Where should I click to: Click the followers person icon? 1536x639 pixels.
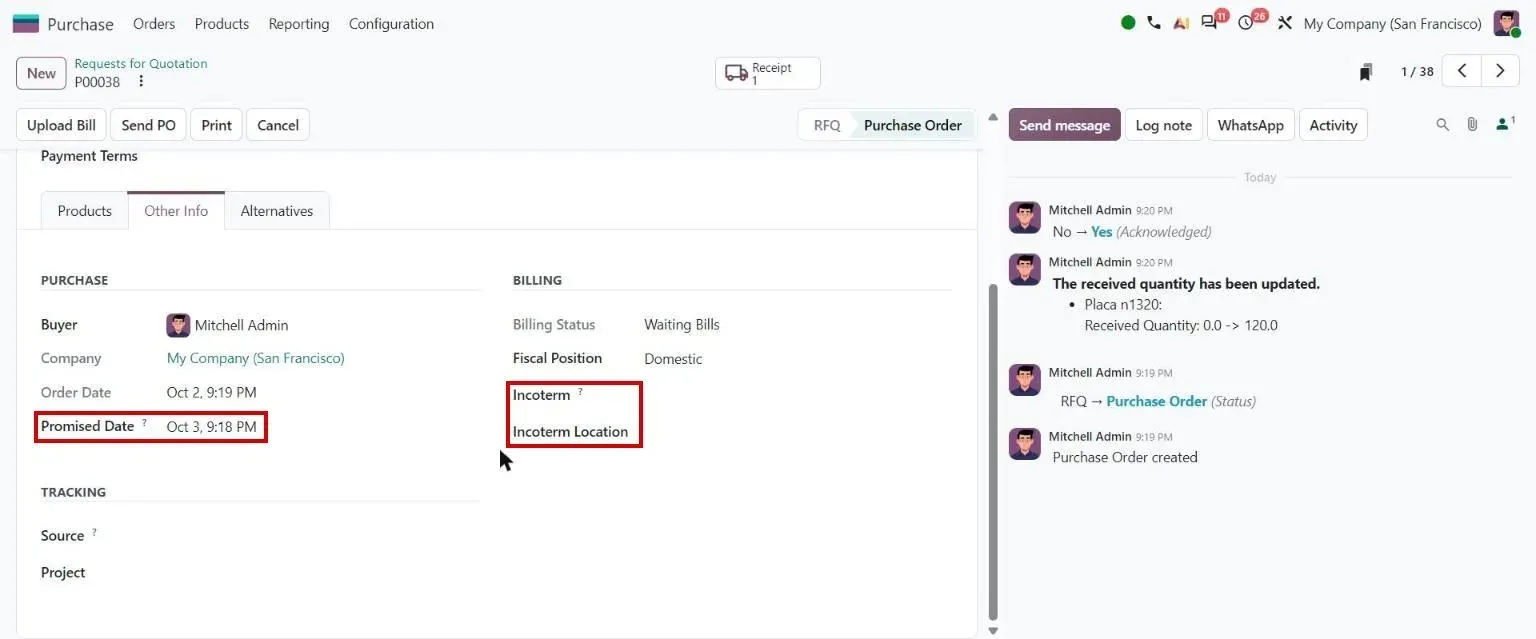tap(1504, 125)
